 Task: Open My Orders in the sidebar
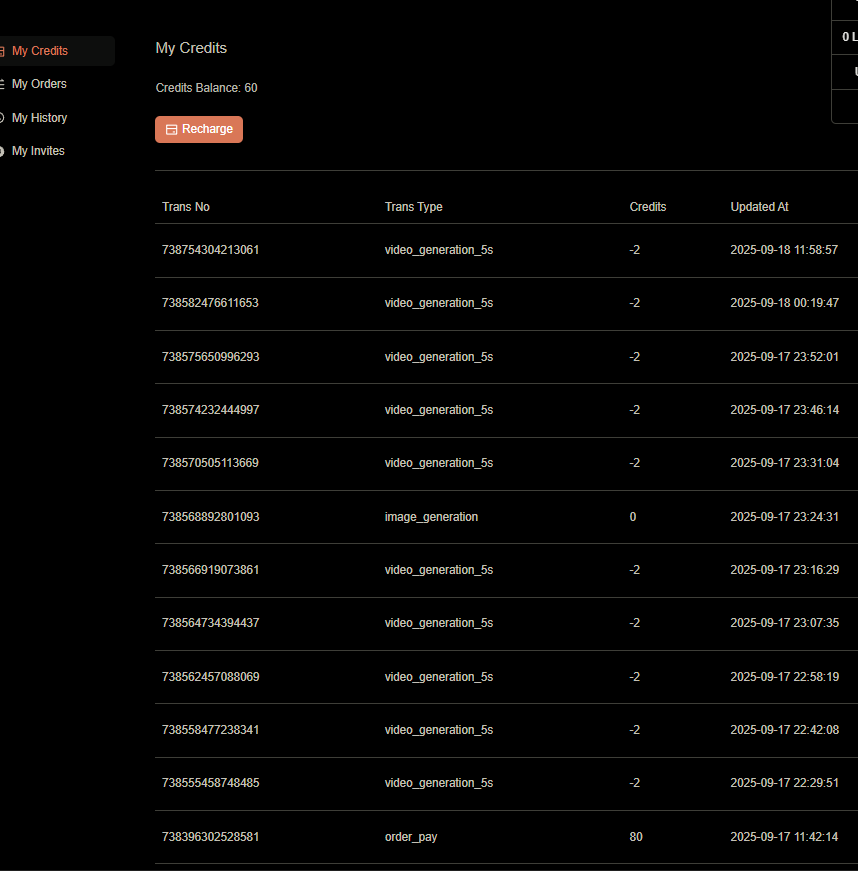[x=39, y=84]
